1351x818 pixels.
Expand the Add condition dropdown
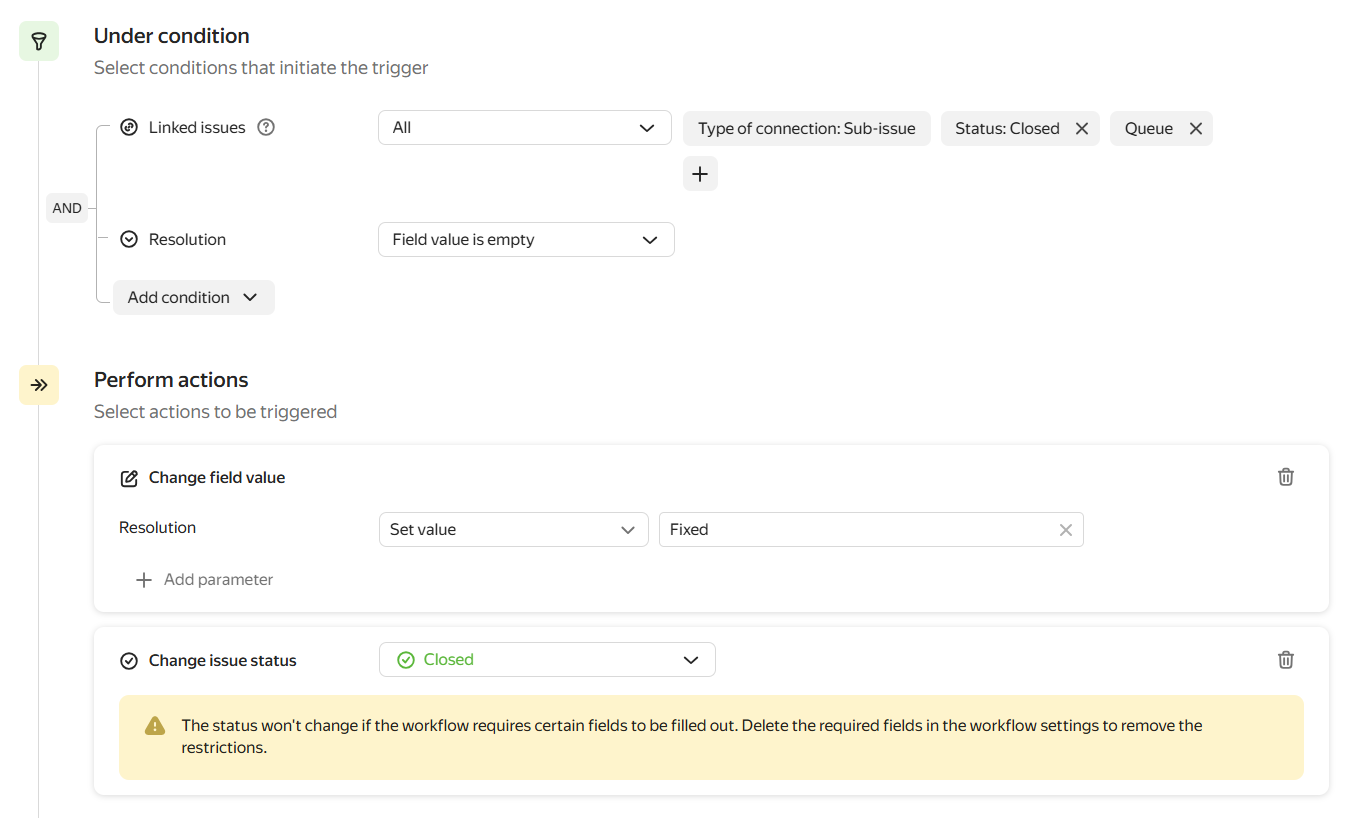click(193, 298)
